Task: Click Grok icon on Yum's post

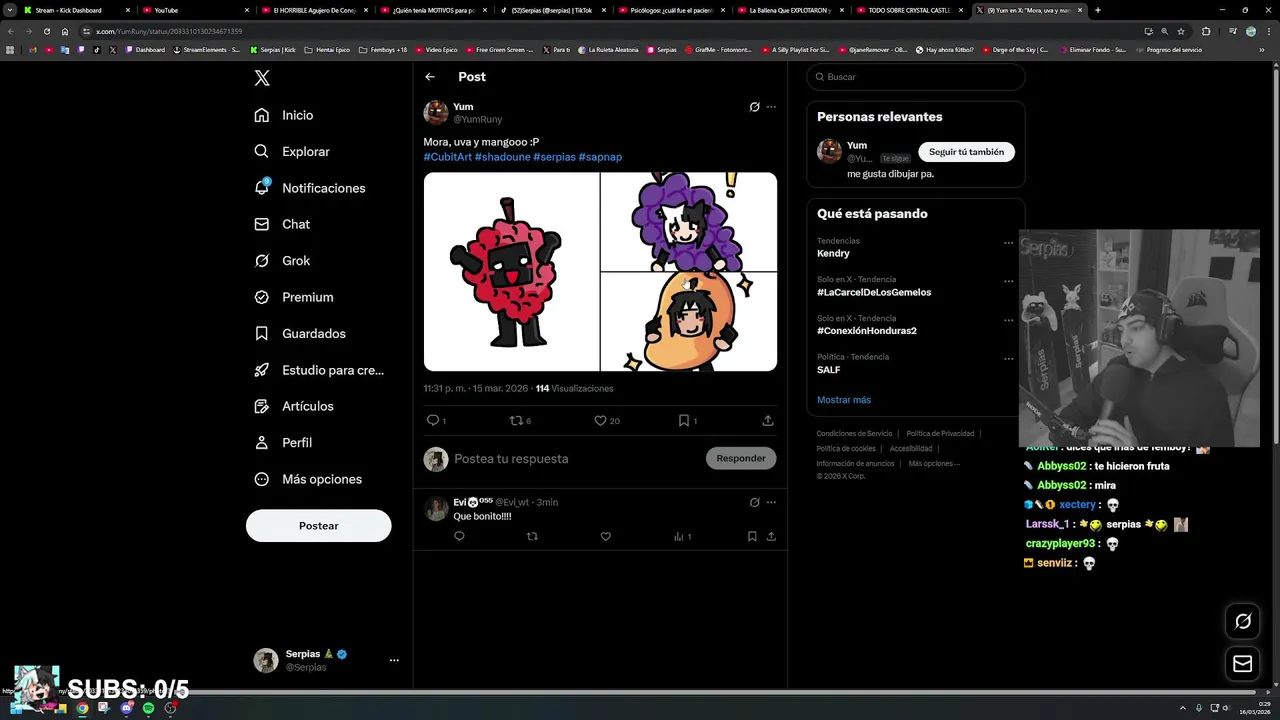Action: (755, 107)
